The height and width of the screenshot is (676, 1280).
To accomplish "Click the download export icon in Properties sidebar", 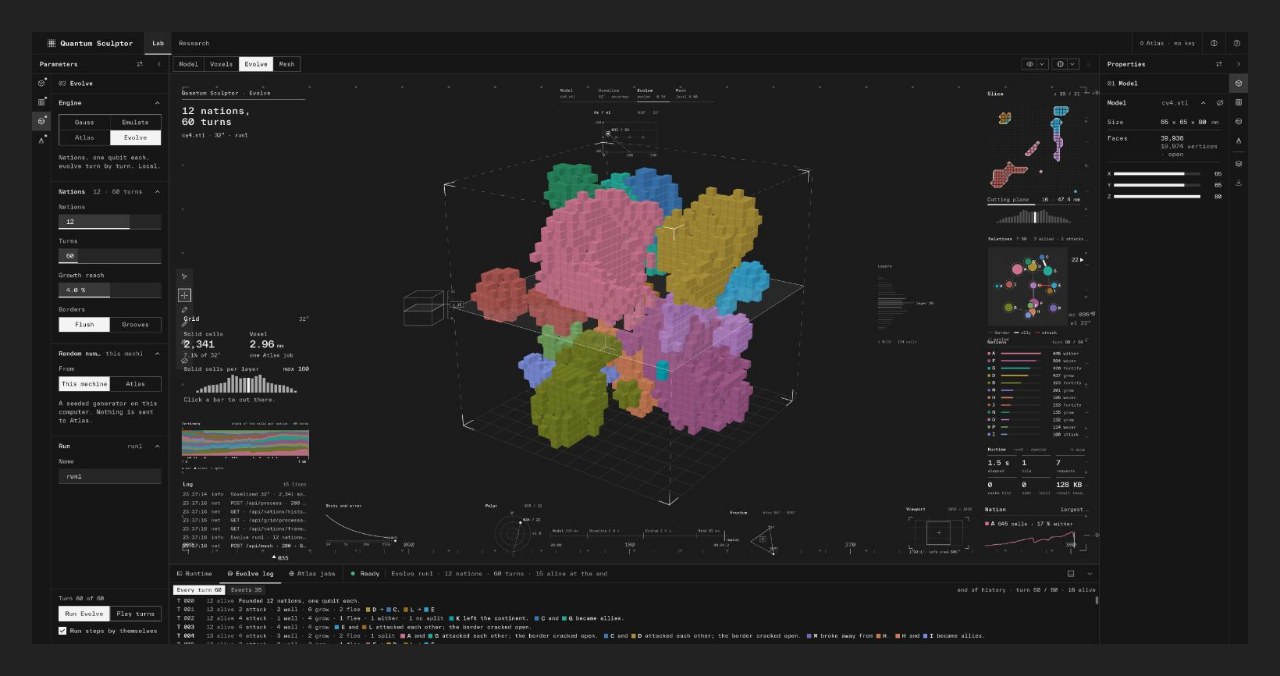I will coord(1239,183).
